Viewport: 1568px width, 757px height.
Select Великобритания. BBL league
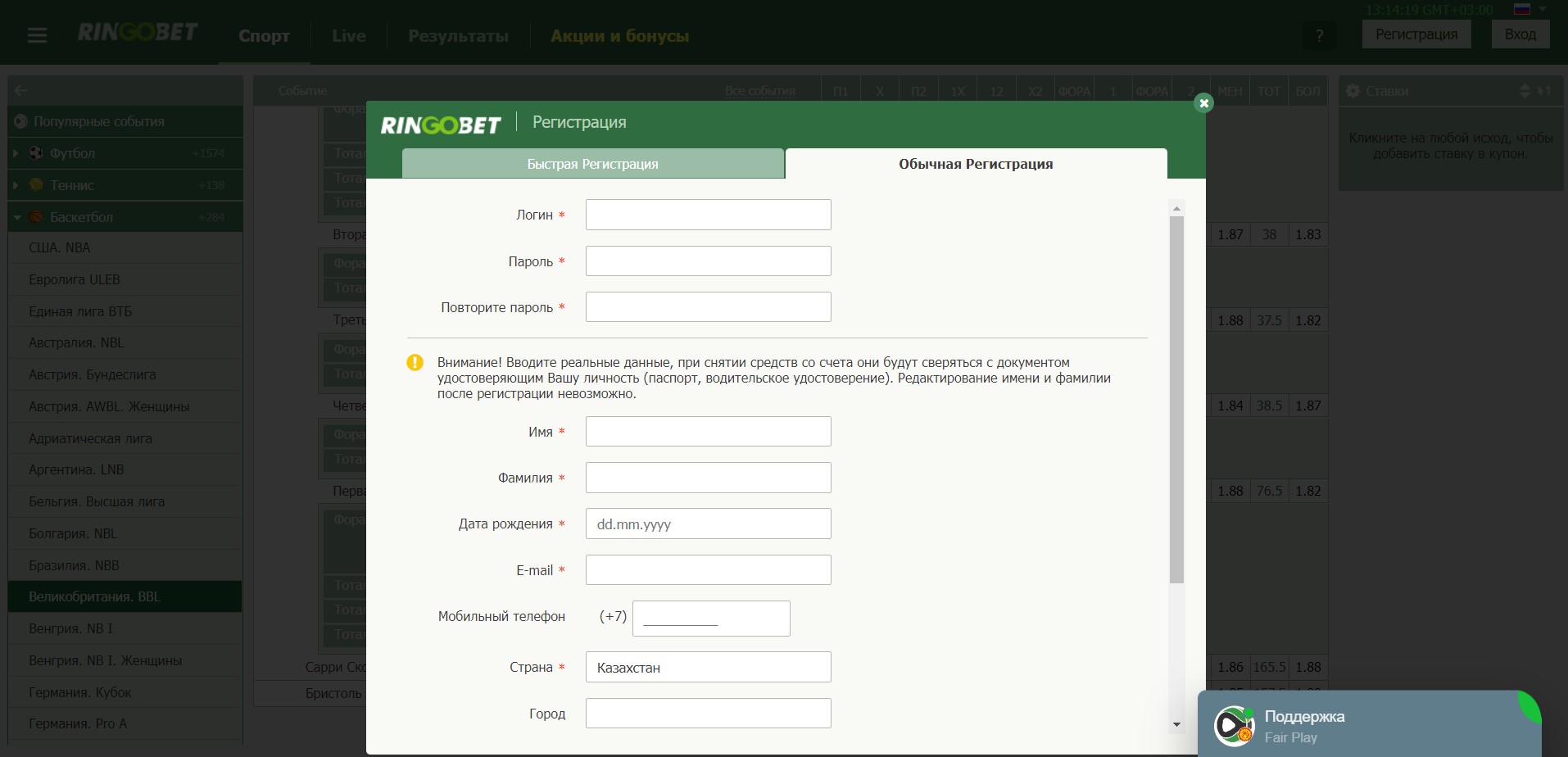[125, 596]
